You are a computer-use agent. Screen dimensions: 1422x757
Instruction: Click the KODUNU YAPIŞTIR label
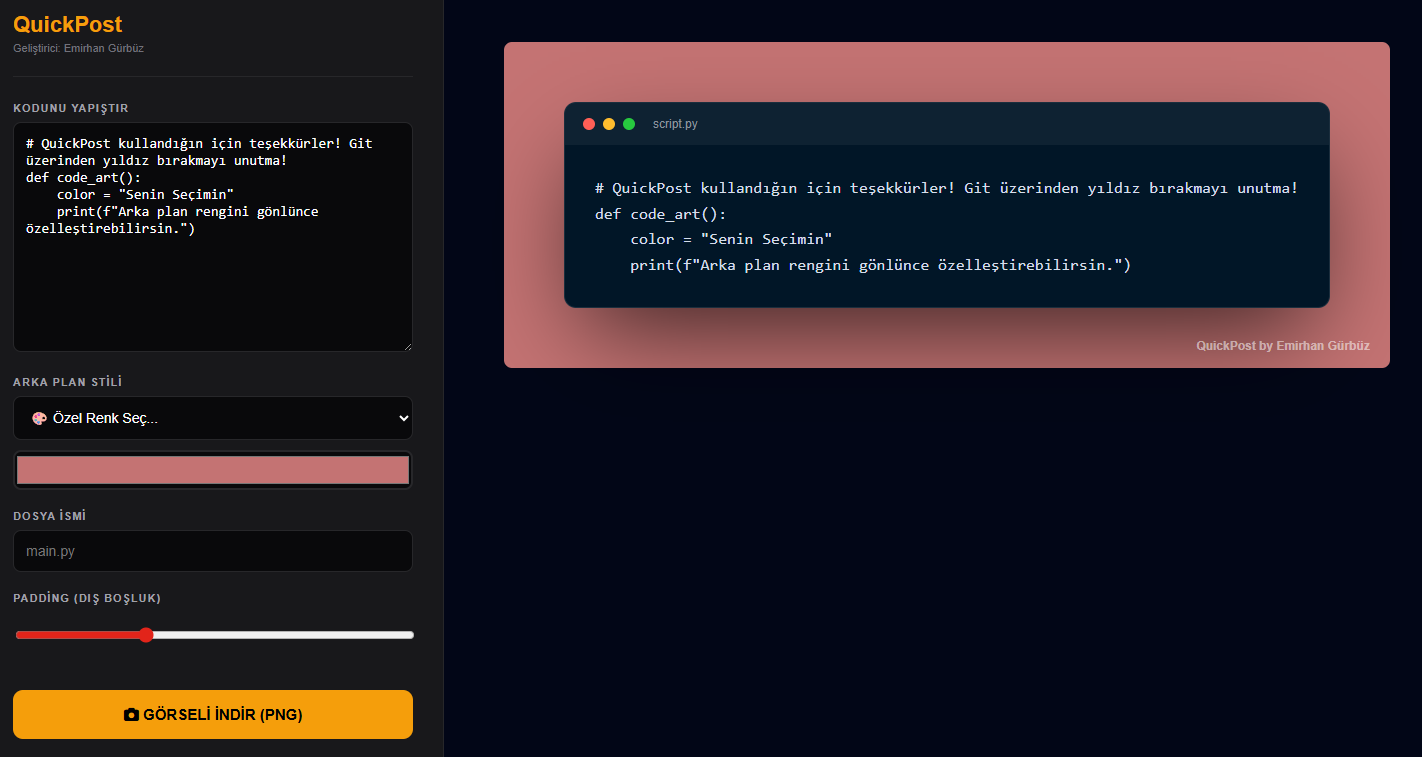(71, 108)
